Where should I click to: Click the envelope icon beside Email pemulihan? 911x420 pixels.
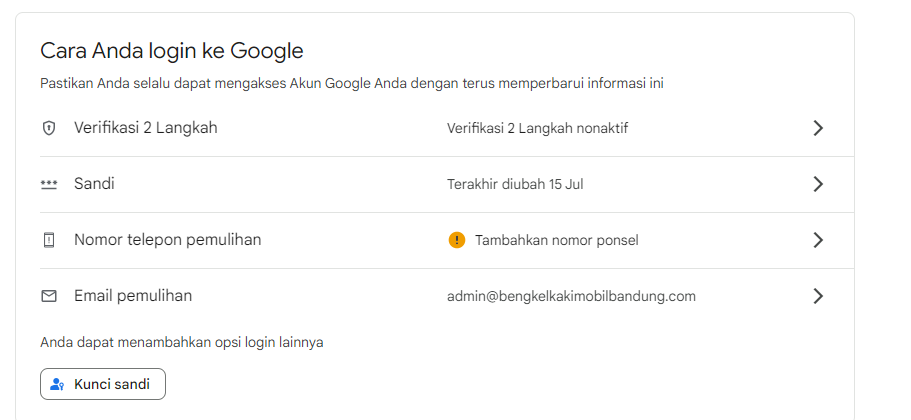coord(49,296)
